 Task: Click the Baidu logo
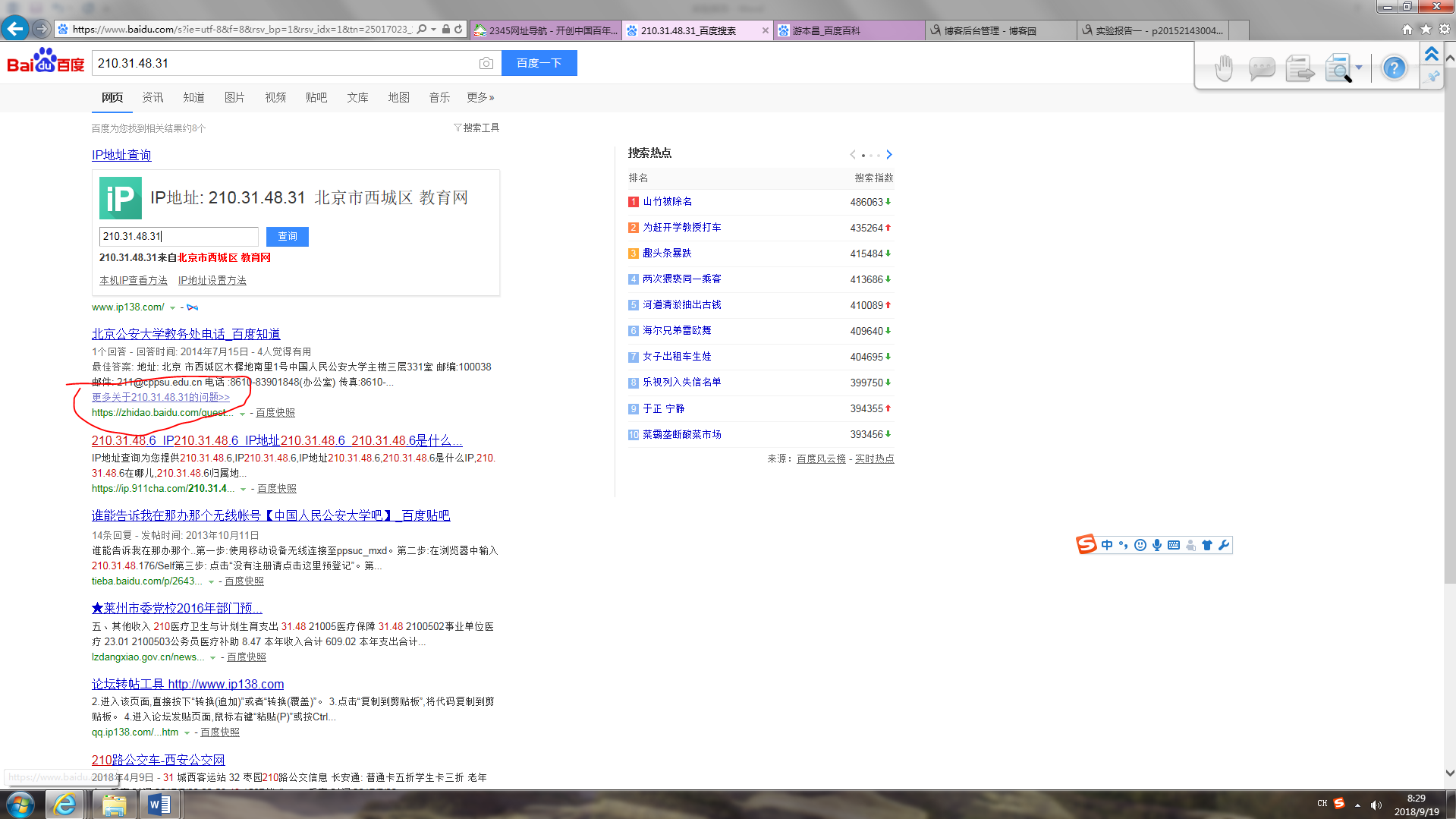pyautogui.click(x=46, y=61)
